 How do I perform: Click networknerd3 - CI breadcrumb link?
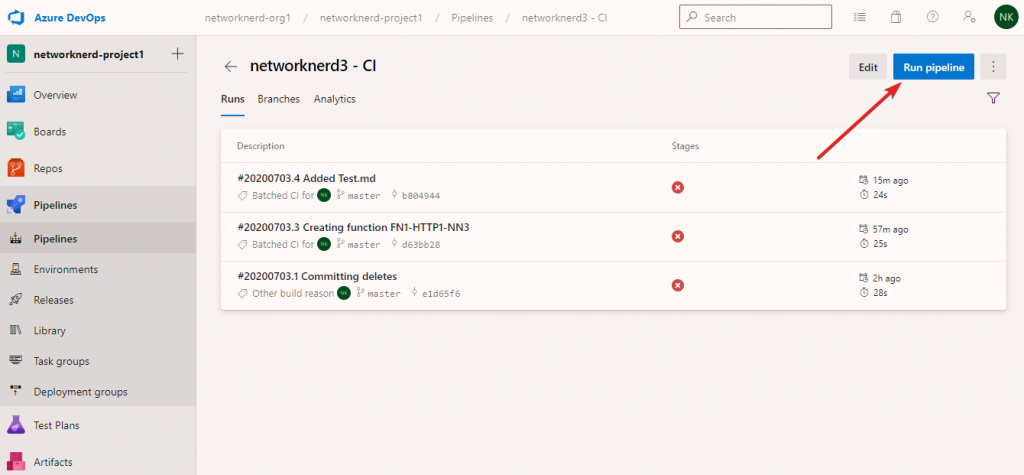pyautogui.click(x=565, y=18)
